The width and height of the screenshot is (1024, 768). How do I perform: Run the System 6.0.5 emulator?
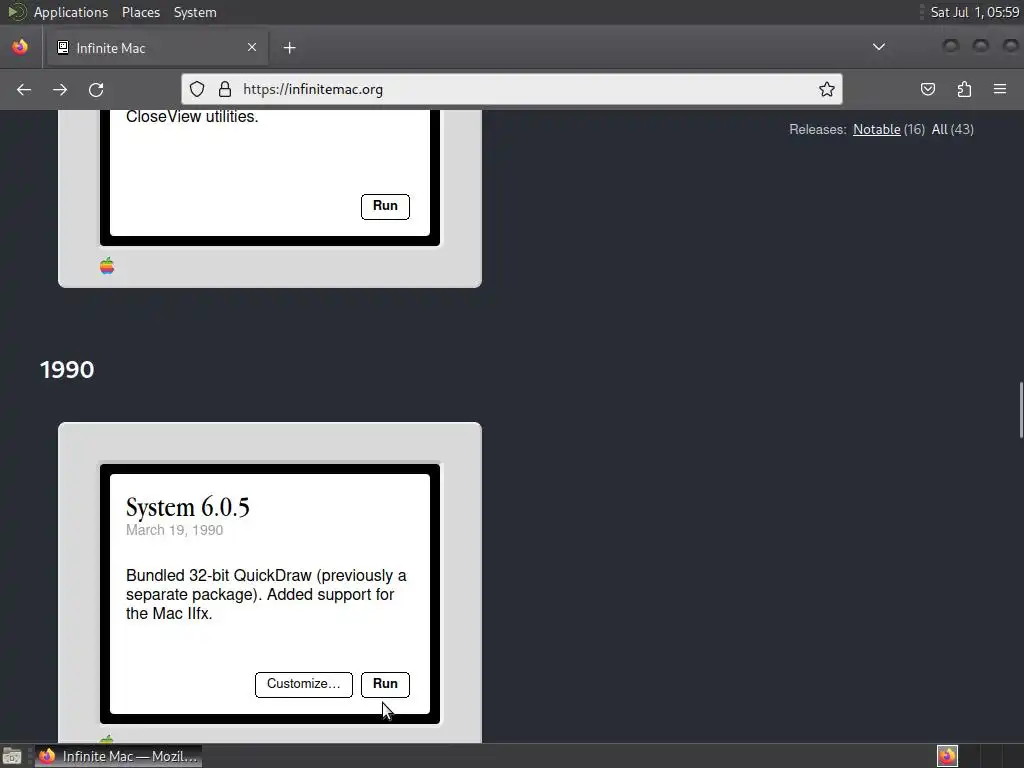click(385, 684)
